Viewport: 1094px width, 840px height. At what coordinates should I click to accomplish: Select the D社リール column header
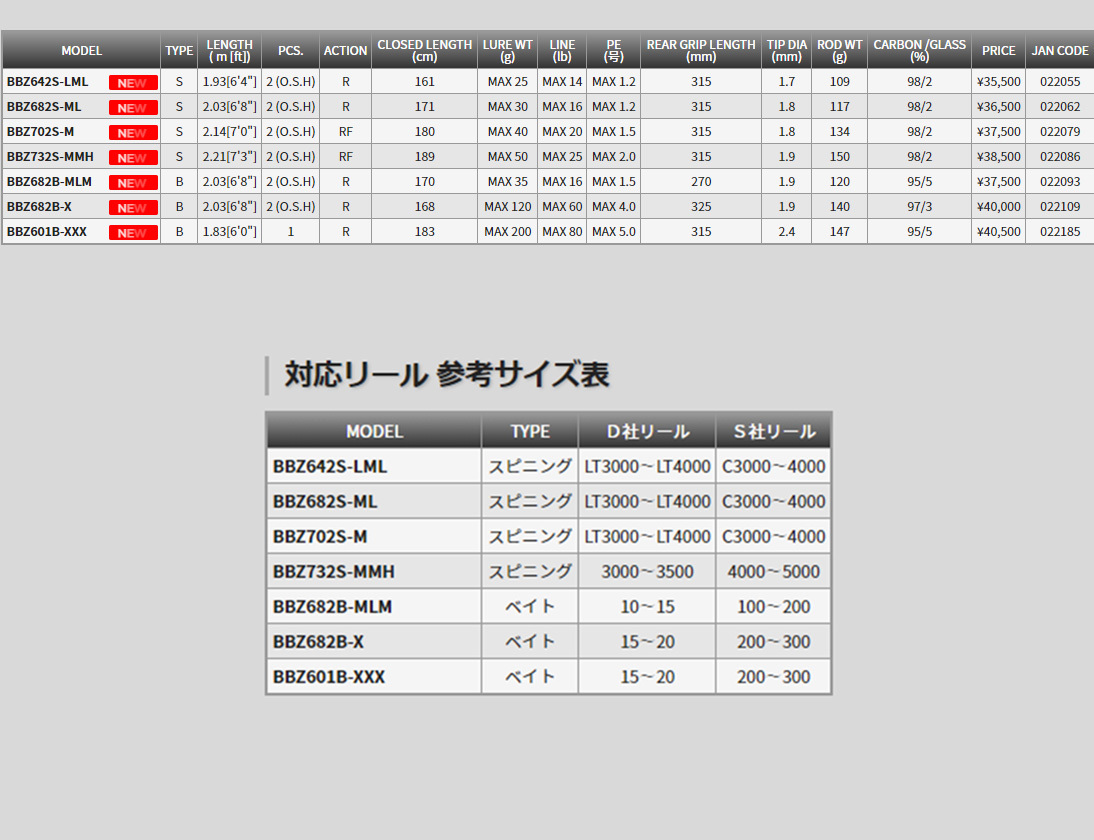(x=647, y=431)
